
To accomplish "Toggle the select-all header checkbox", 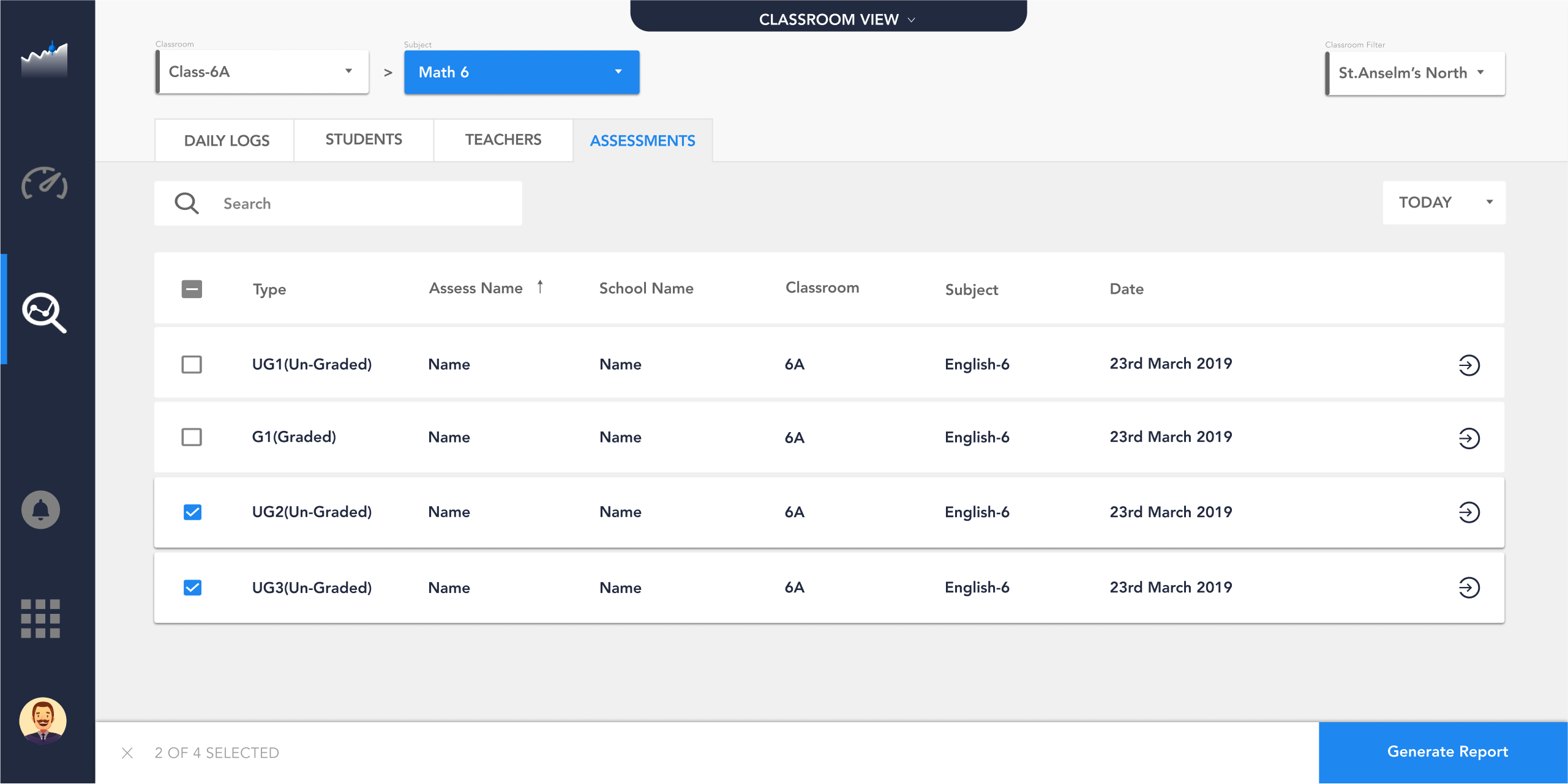I will pyautogui.click(x=192, y=289).
